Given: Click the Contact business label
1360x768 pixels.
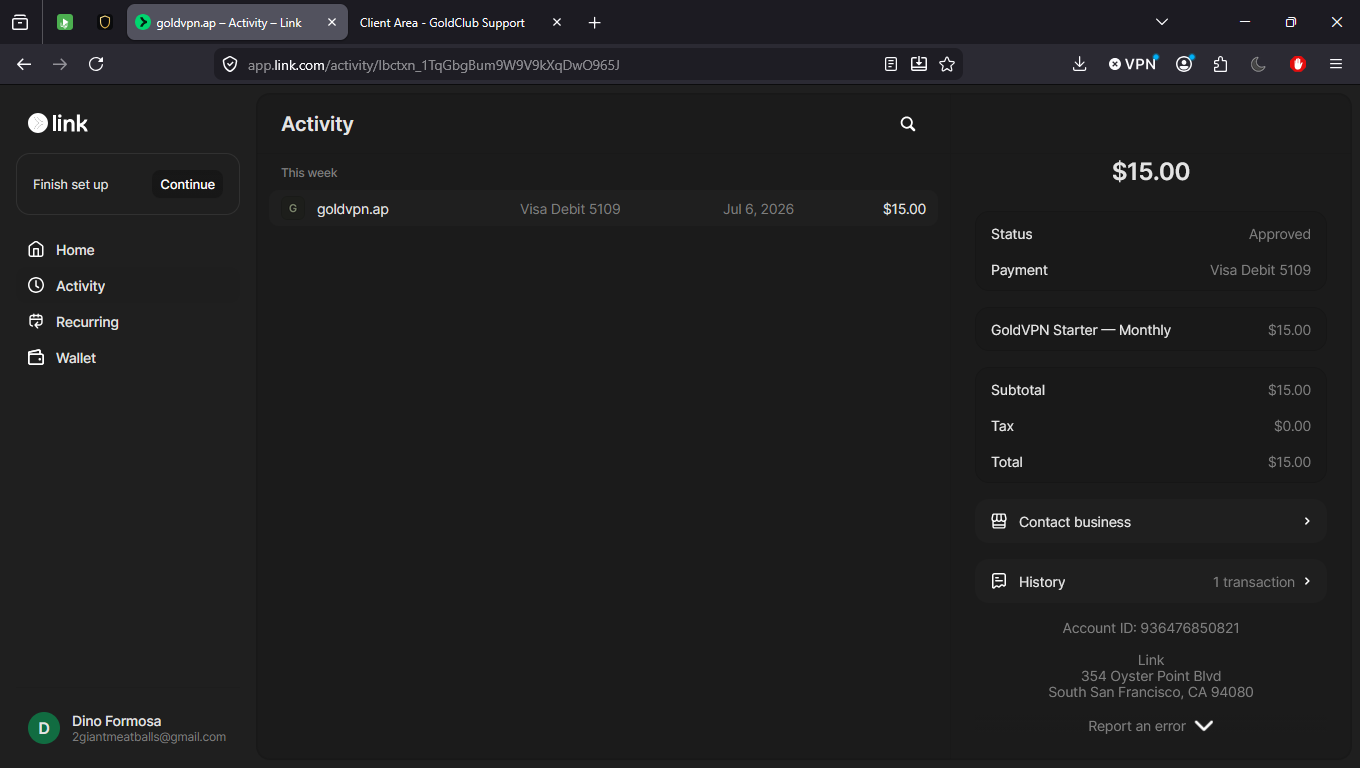Looking at the screenshot, I should (x=1075, y=522).
